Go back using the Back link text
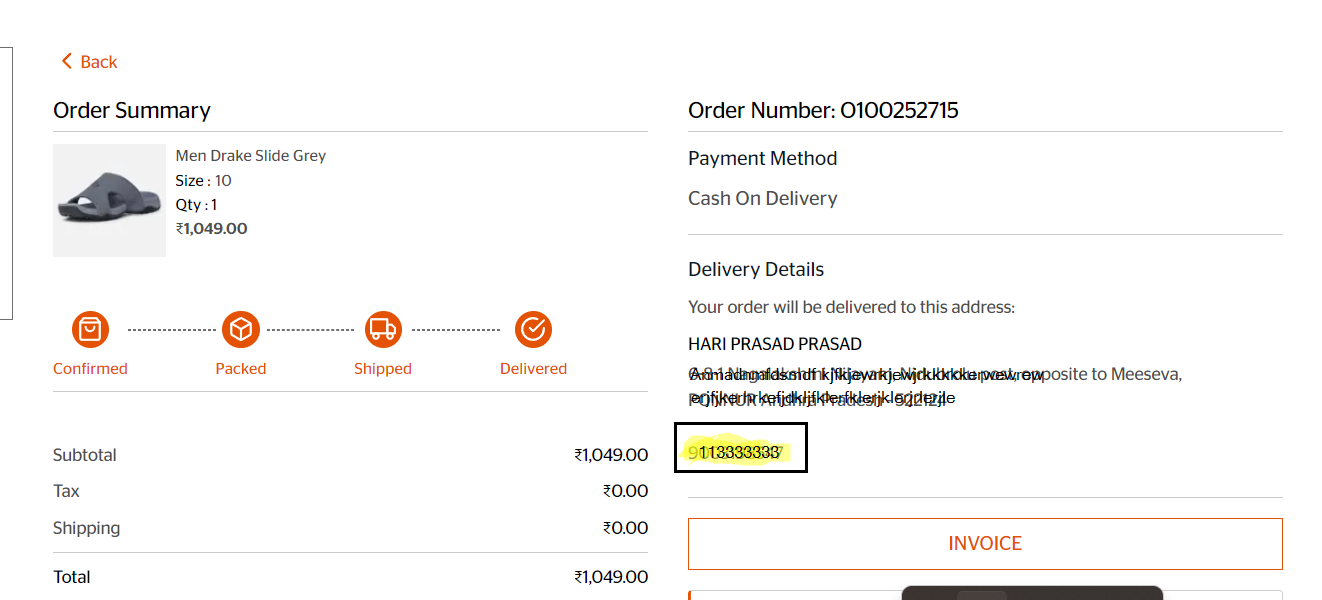 tap(98, 62)
